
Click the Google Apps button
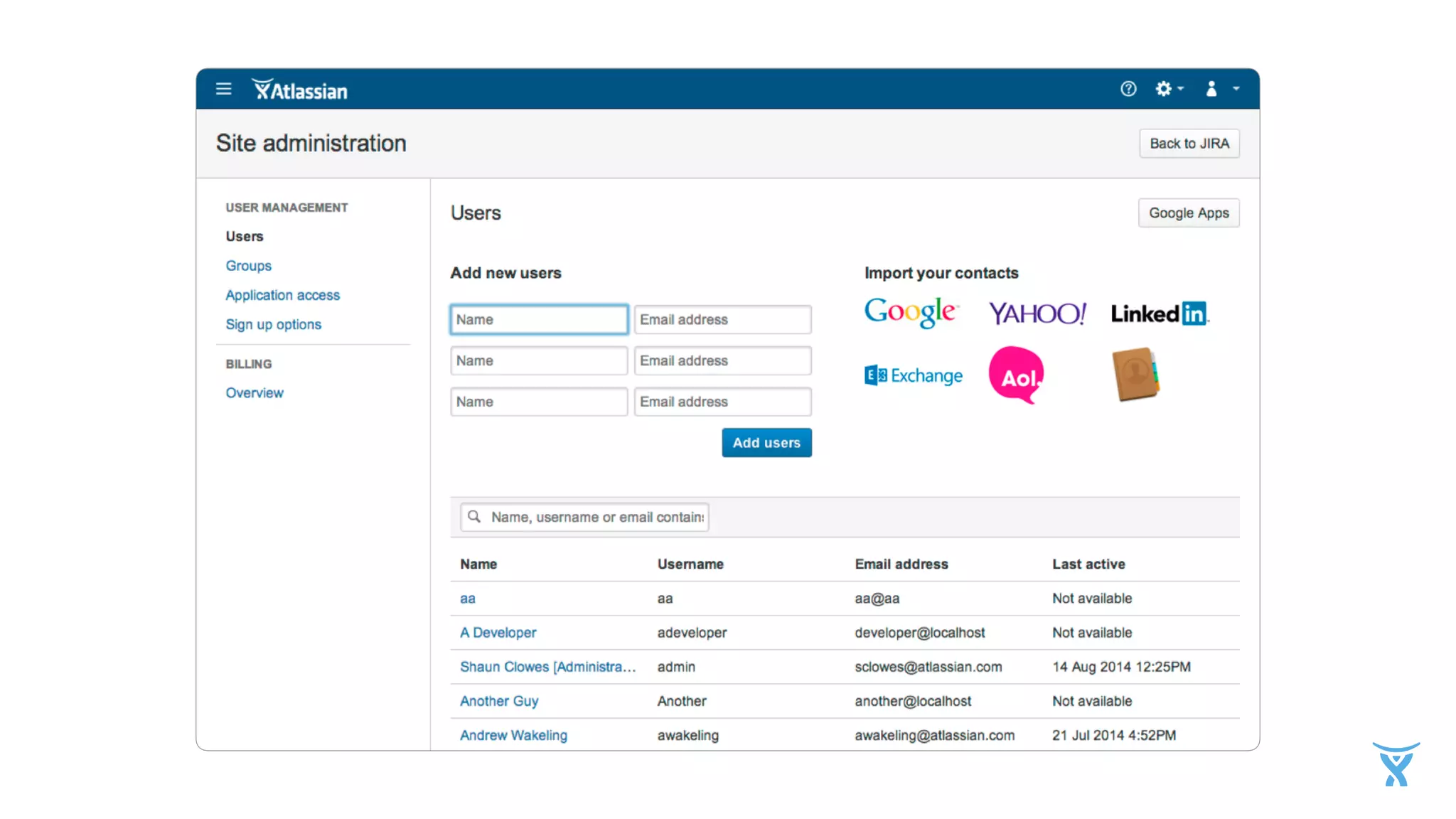pos(1188,213)
